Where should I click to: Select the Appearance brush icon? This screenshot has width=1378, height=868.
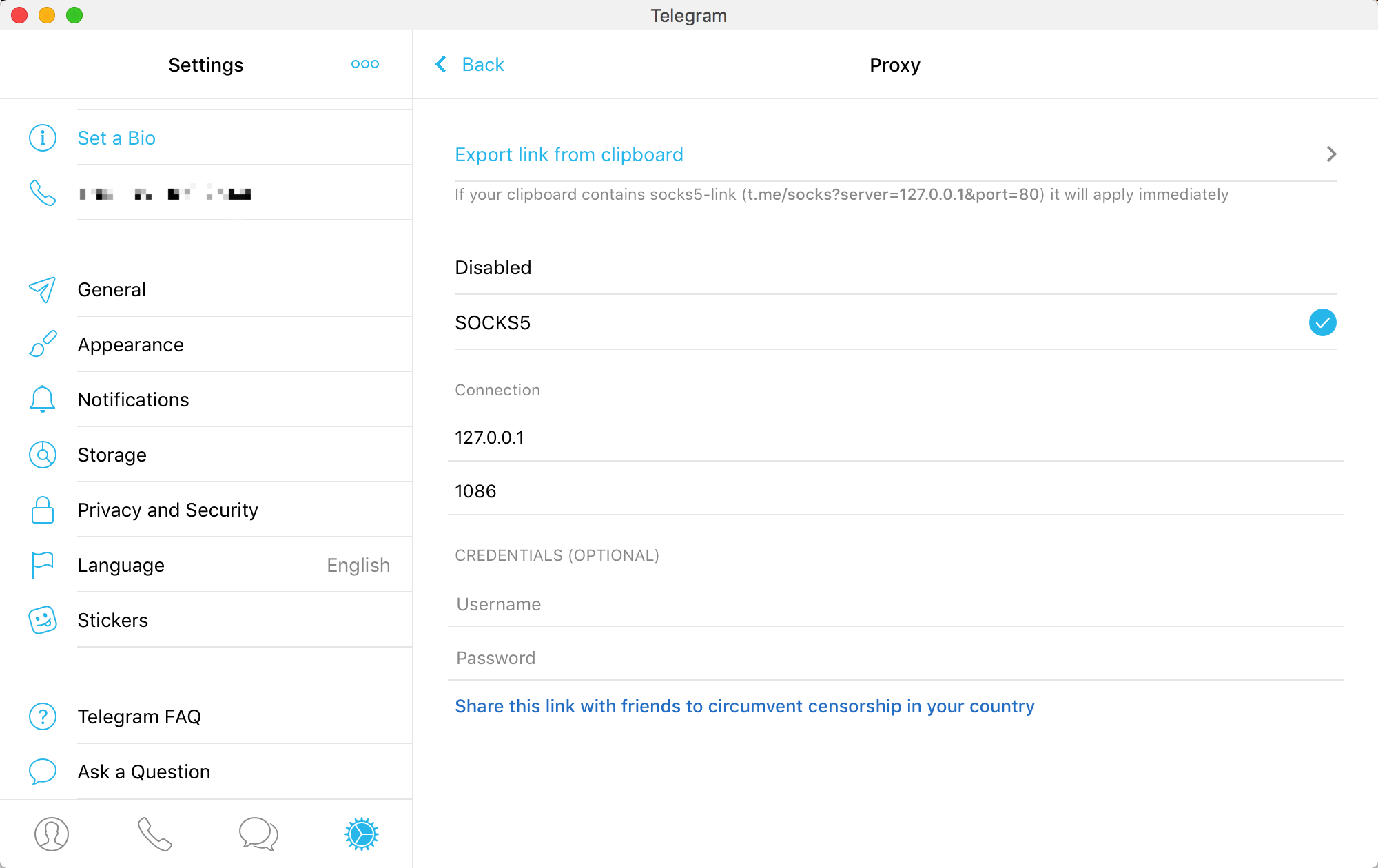(42, 344)
